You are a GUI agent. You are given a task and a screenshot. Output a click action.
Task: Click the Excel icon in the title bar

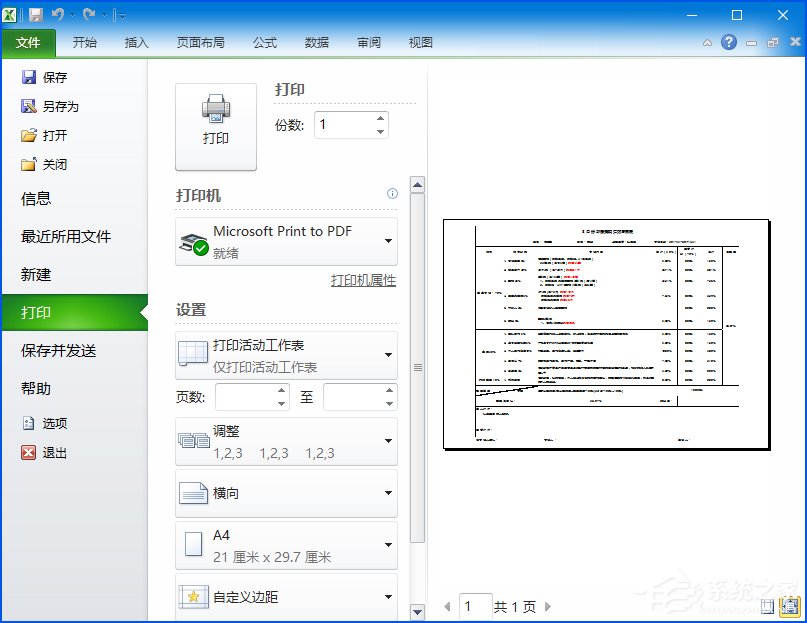tap(9, 13)
